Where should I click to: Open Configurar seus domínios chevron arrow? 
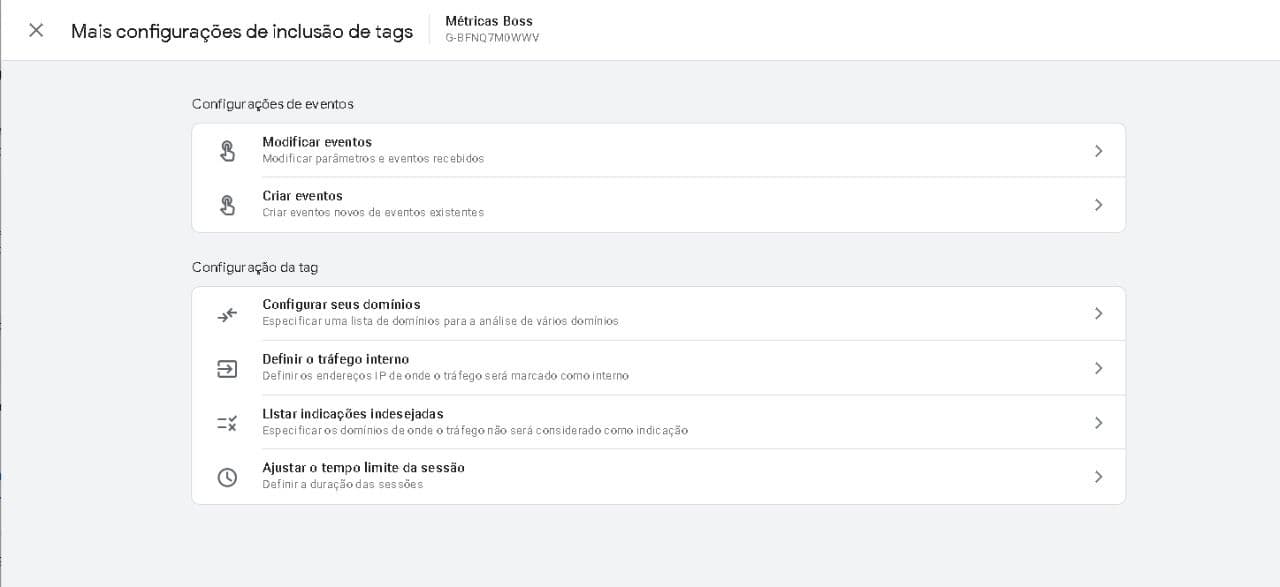pyautogui.click(x=1098, y=314)
